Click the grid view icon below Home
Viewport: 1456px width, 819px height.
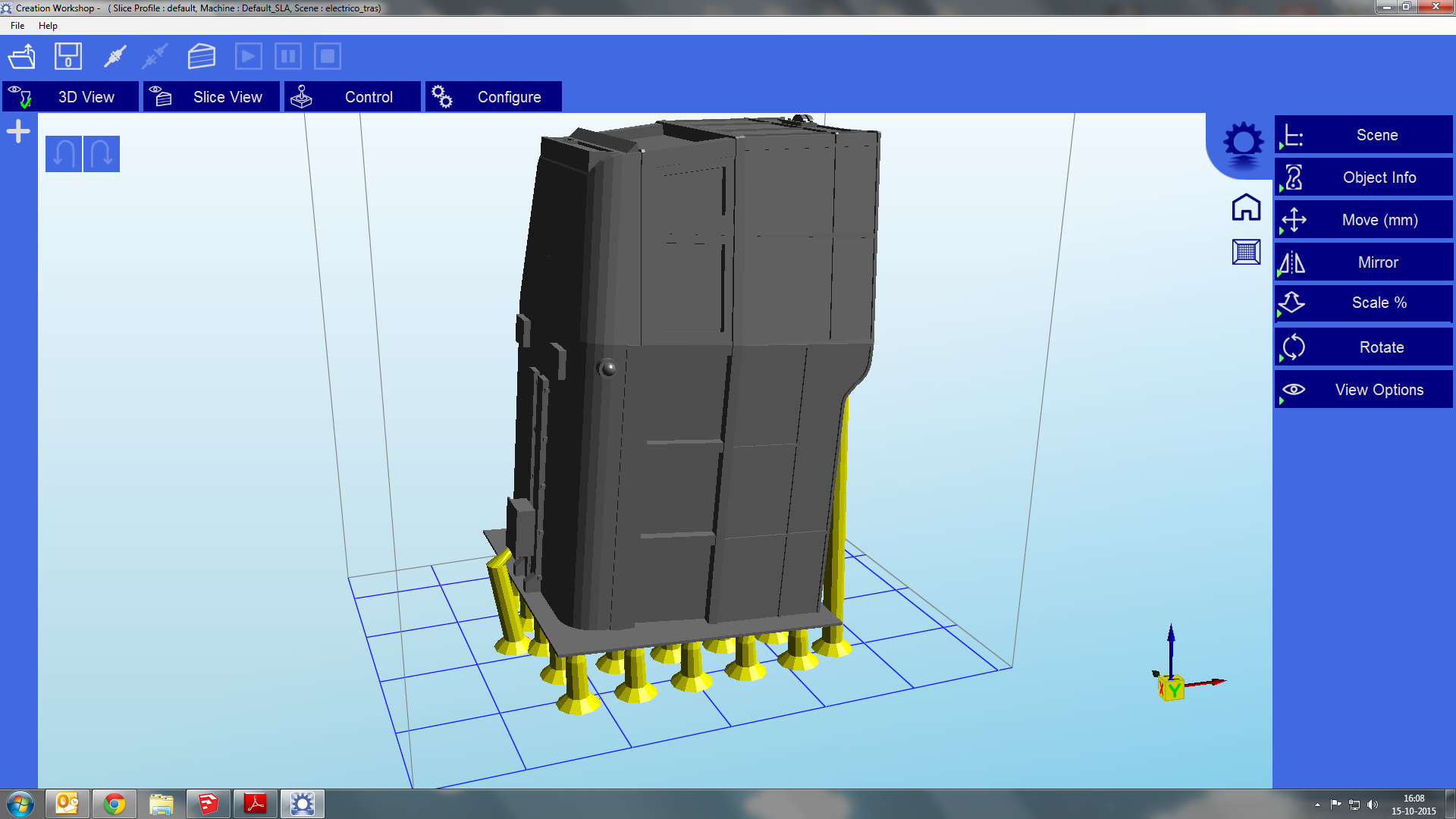[1246, 252]
